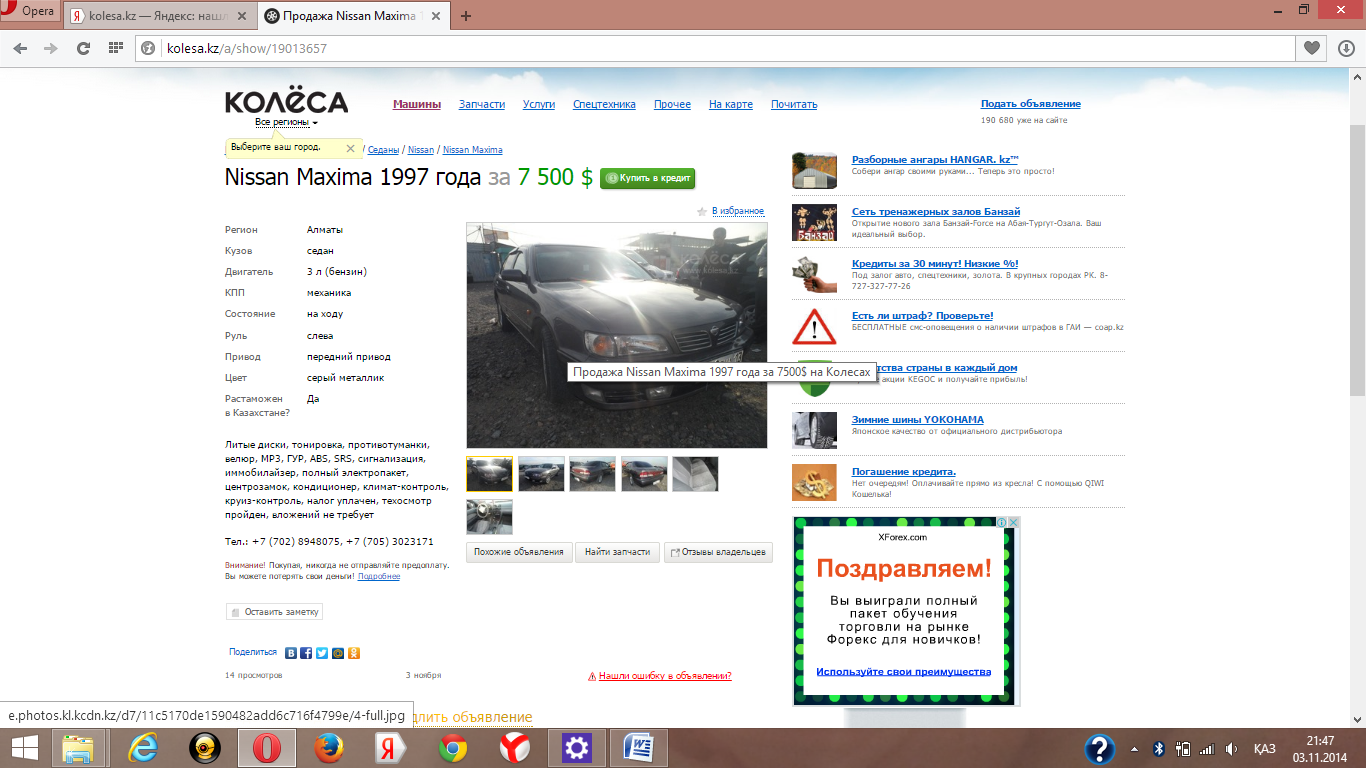This screenshot has width=1366, height=768.
Task: Go back with browser back arrow
Action: pos(21,48)
